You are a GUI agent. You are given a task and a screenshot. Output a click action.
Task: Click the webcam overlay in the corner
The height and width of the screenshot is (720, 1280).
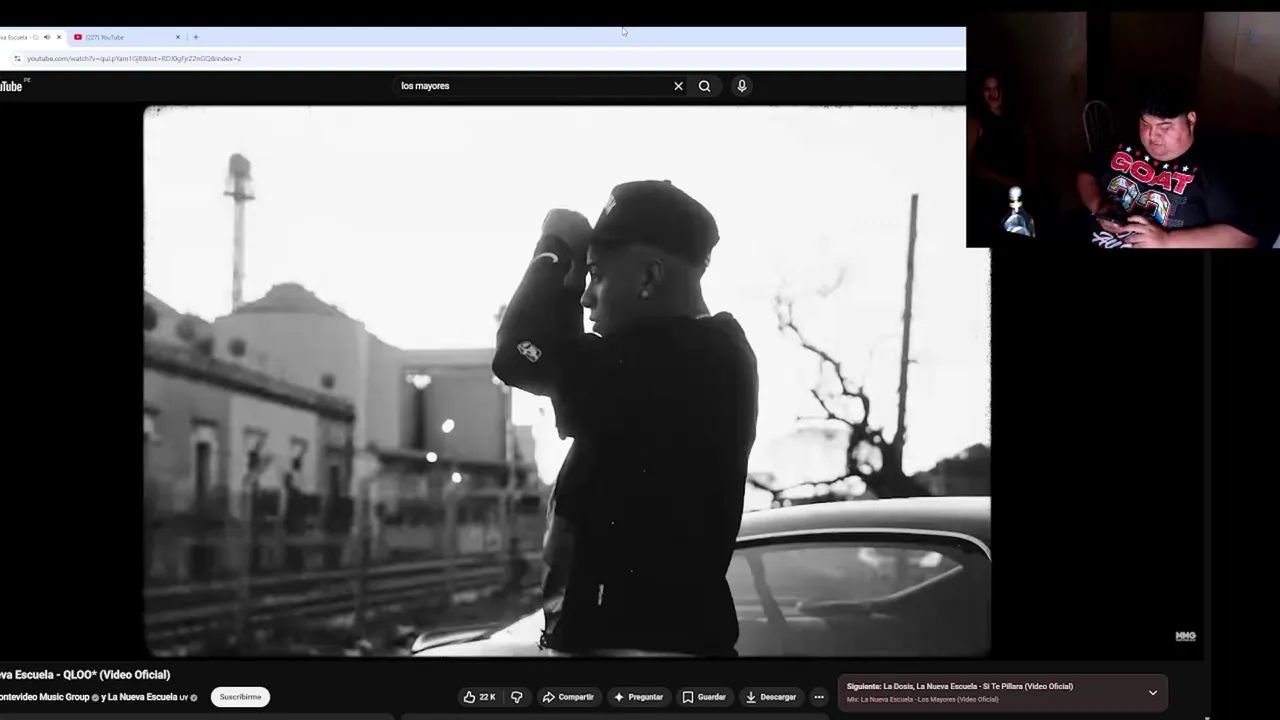pos(1123,130)
